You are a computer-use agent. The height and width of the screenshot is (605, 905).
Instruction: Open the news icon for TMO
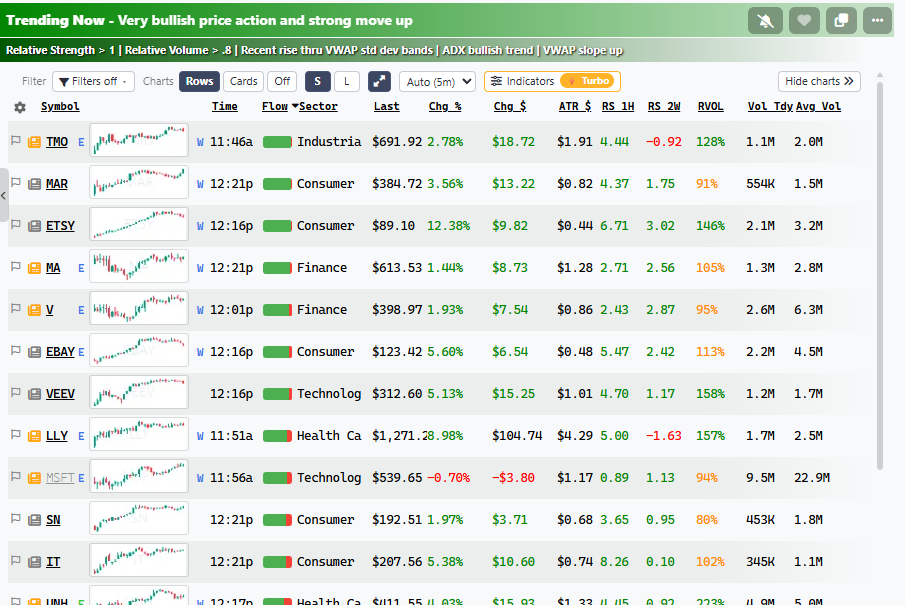35,142
